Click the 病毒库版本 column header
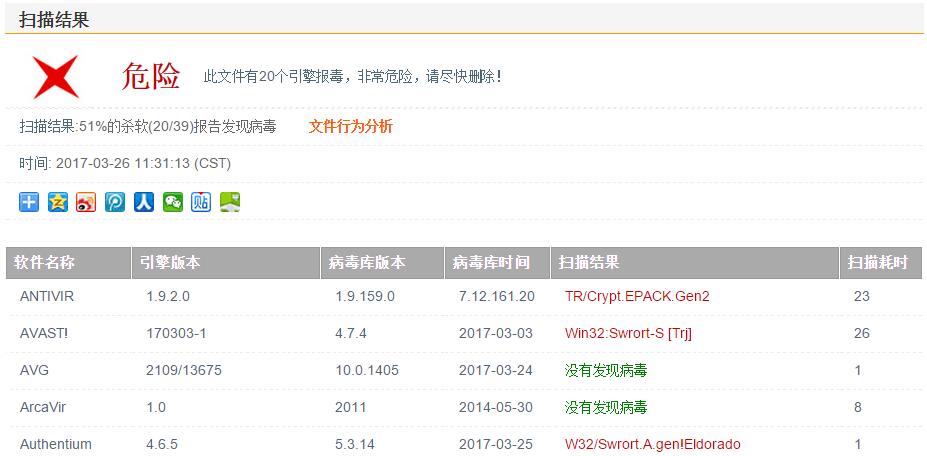 (383, 263)
